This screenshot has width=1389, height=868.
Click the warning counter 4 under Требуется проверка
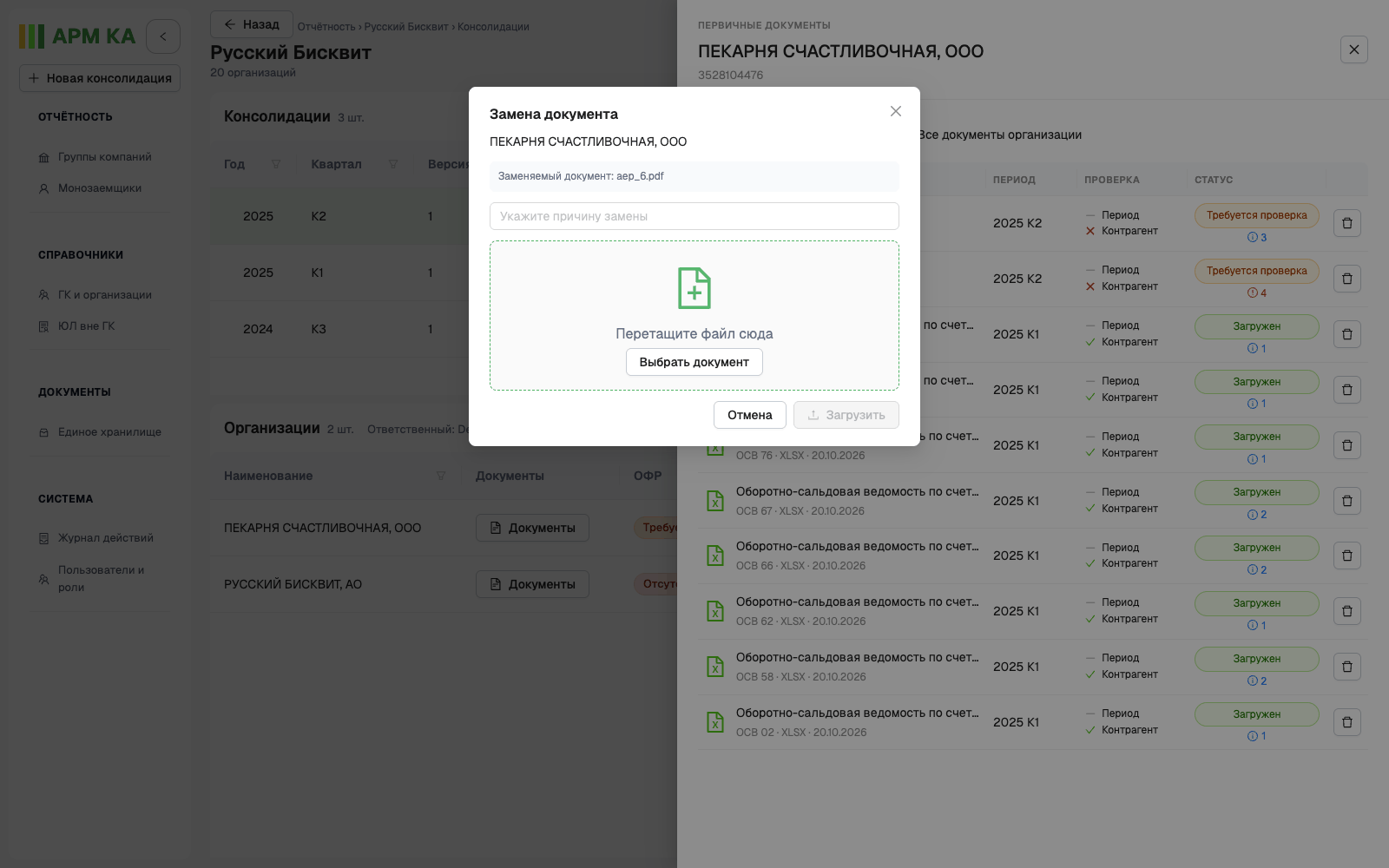(1257, 293)
